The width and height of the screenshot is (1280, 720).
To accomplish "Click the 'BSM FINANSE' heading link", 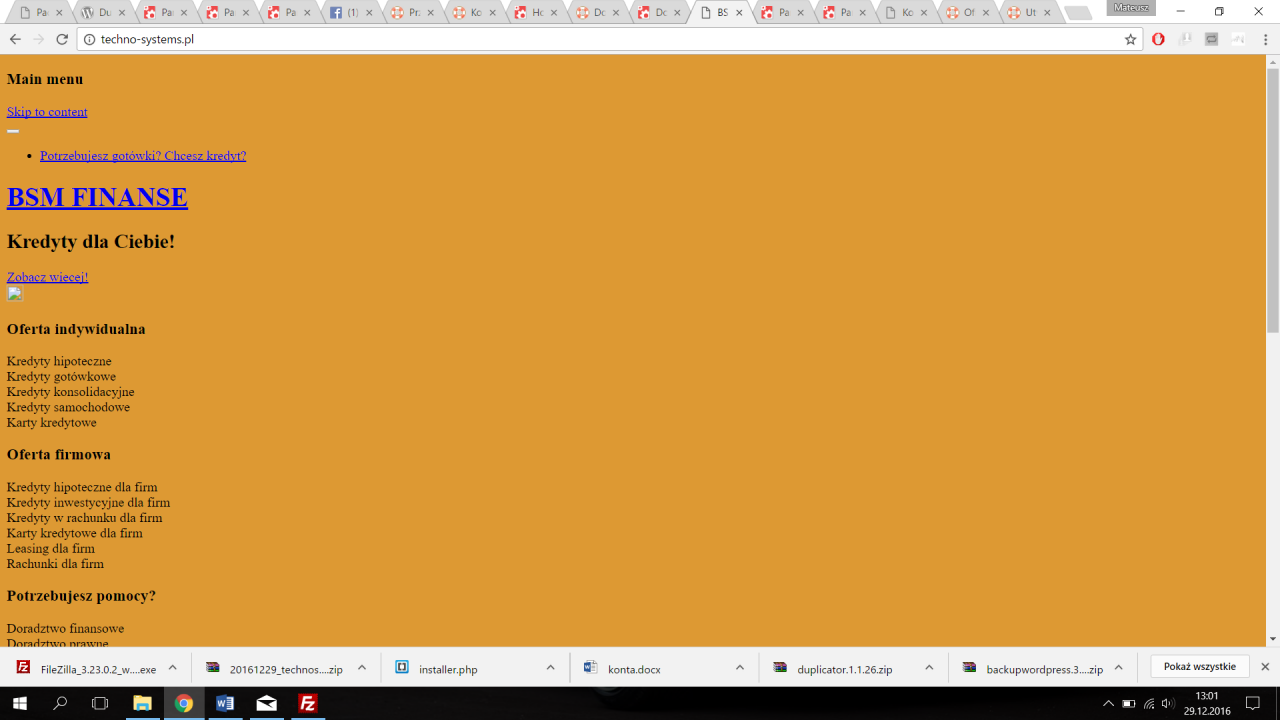I will (x=97, y=197).
